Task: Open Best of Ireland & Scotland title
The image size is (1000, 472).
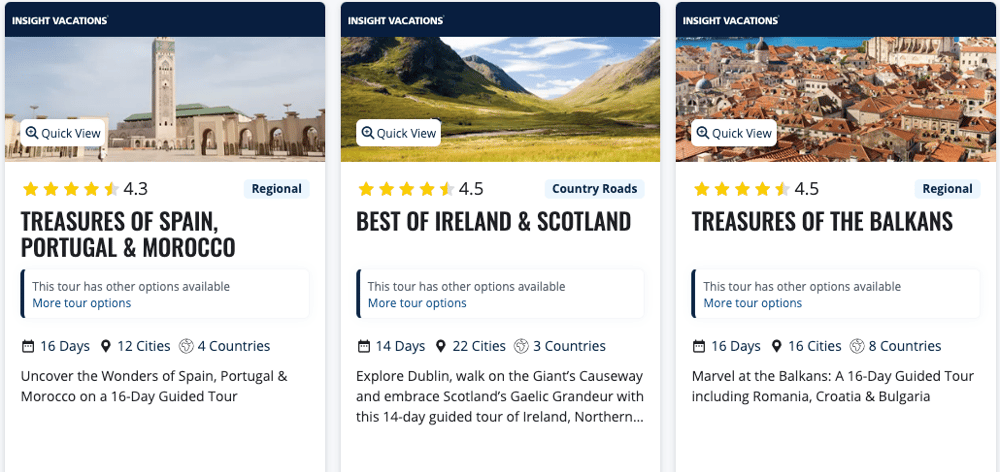Action: click(494, 221)
